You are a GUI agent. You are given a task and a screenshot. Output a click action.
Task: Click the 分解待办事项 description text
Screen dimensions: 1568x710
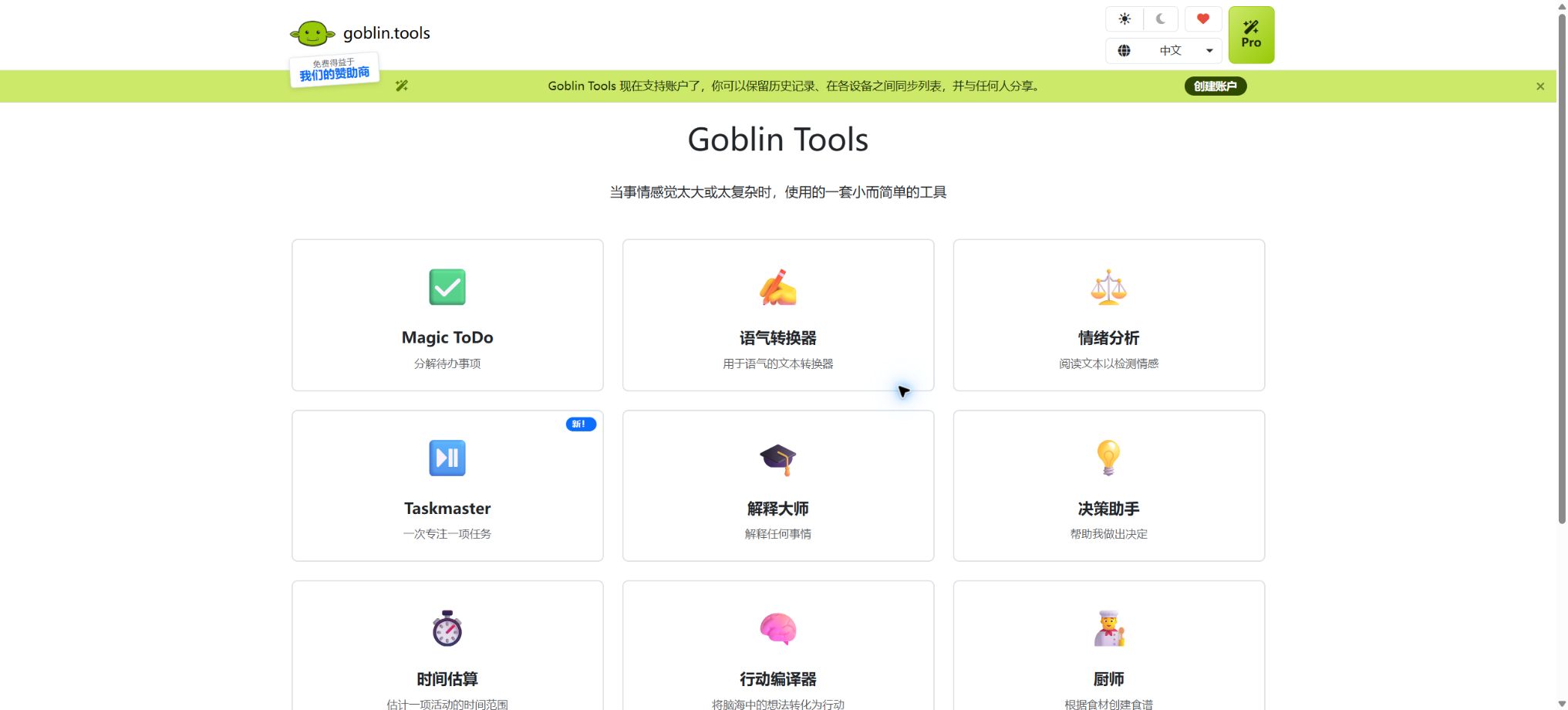[x=447, y=363]
